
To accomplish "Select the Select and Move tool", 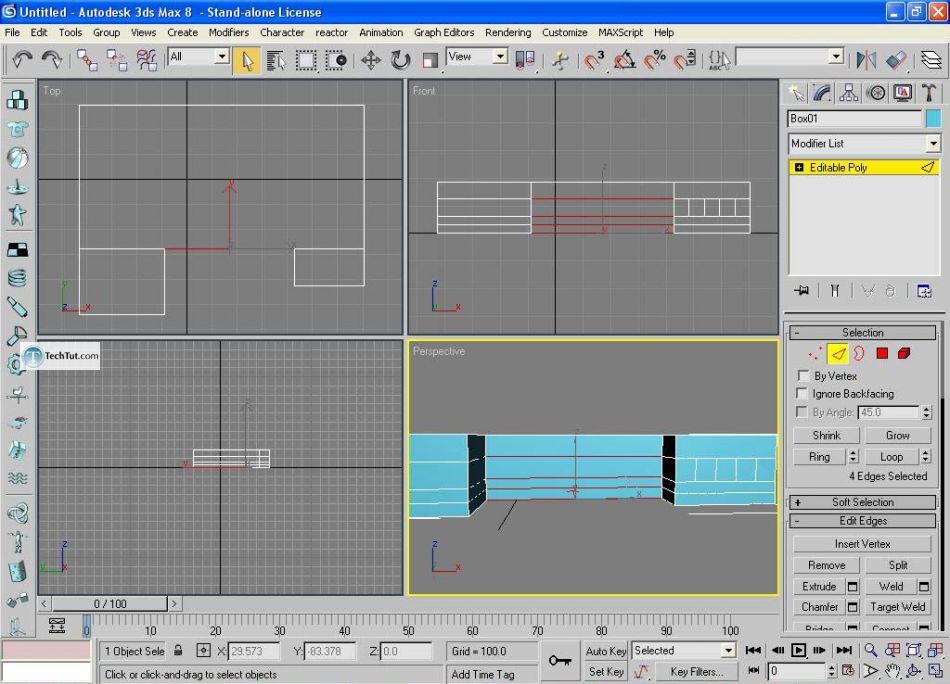I will 370,60.
